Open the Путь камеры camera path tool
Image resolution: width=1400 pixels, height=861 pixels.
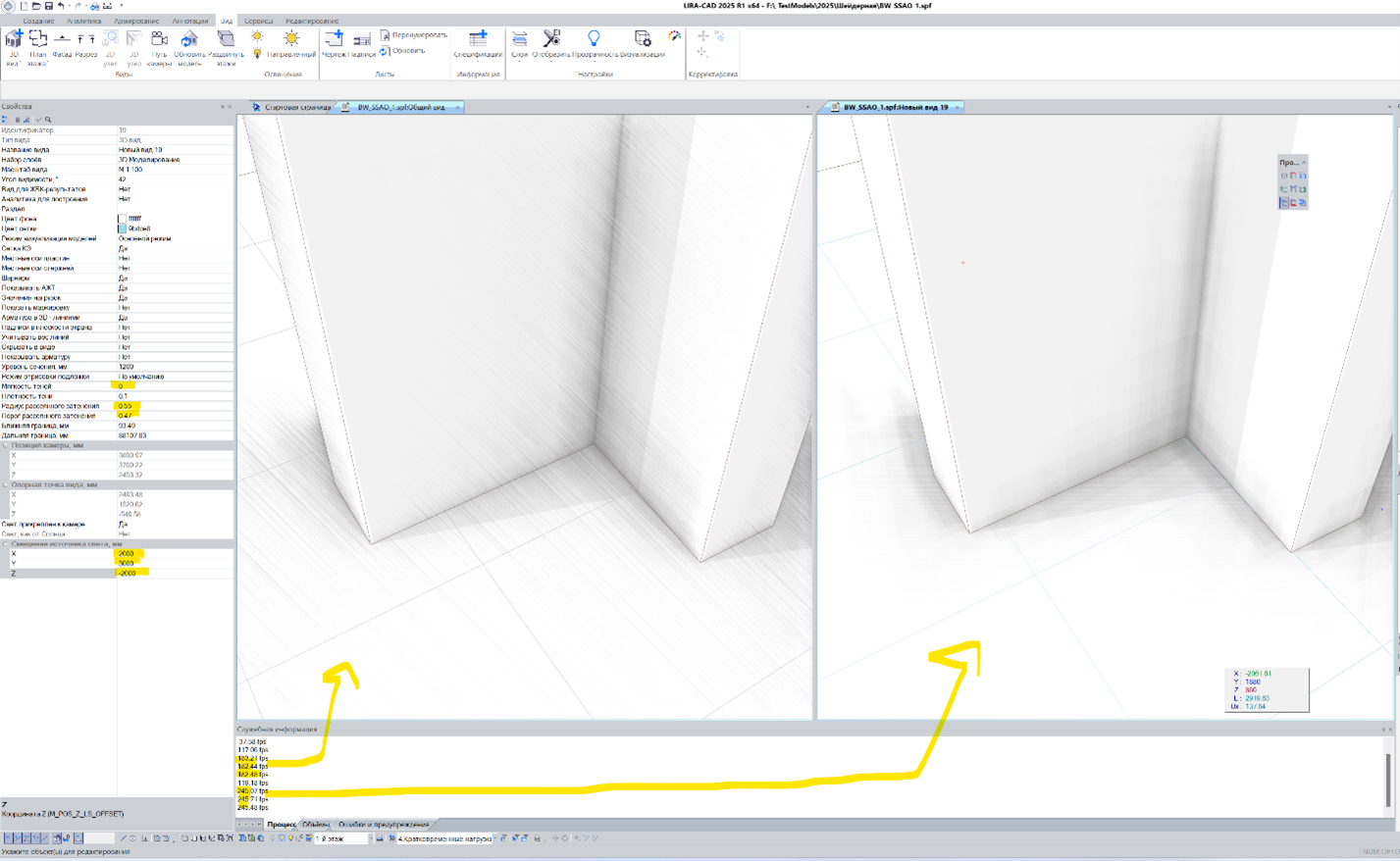pyautogui.click(x=159, y=39)
